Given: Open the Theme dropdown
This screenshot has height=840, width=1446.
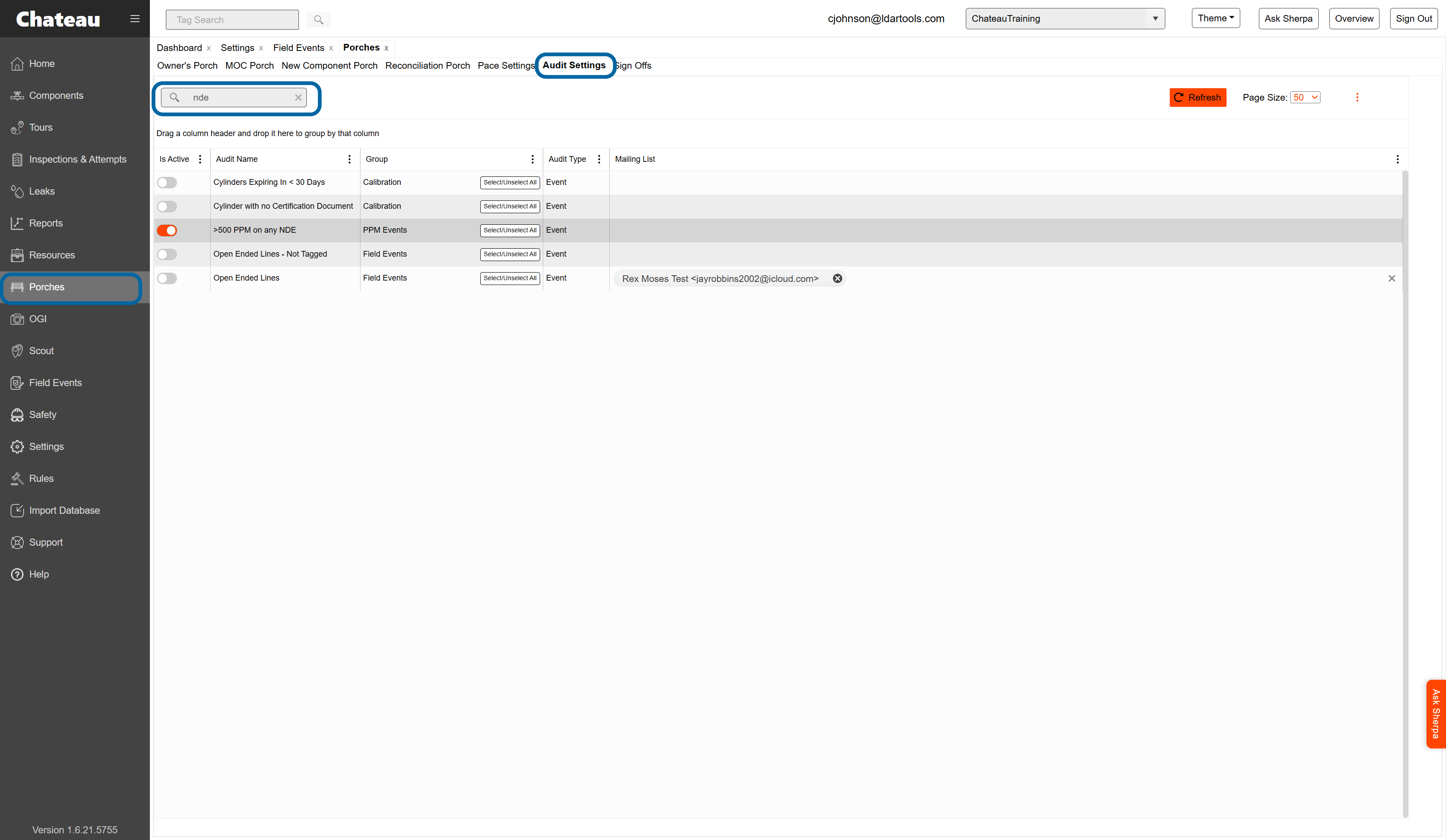Looking at the screenshot, I should 1215,18.
